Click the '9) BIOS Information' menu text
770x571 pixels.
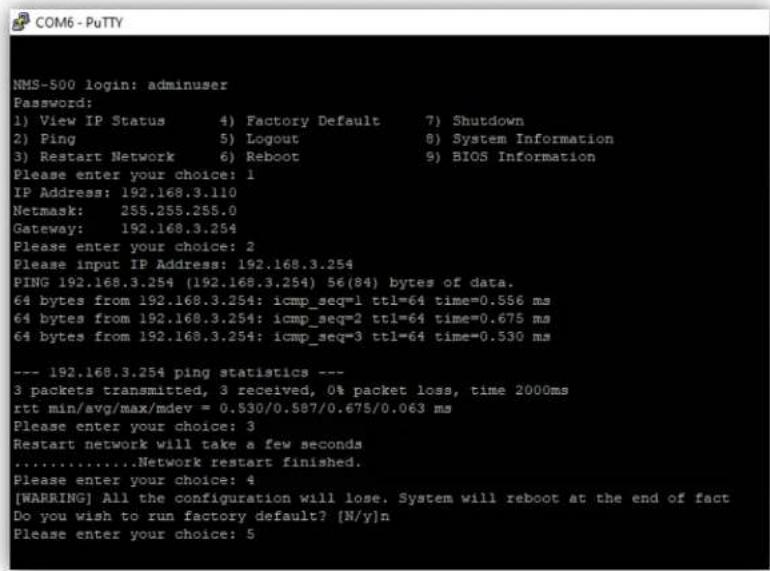tap(510, 157)
